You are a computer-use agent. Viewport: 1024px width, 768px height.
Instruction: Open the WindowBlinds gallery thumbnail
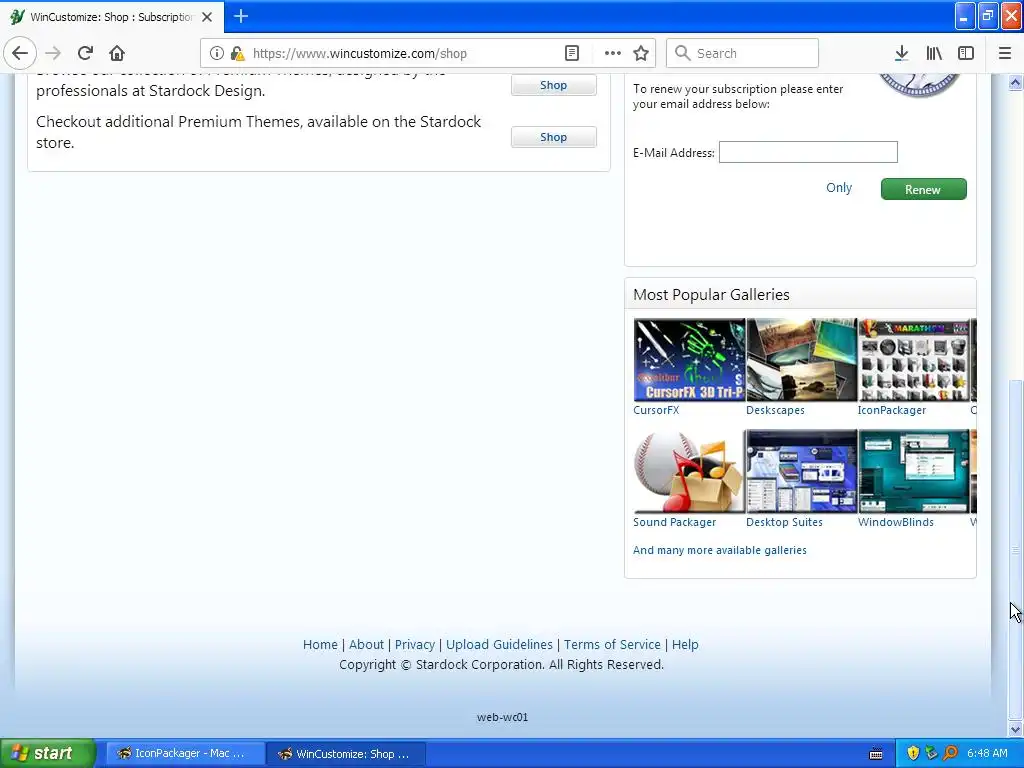point(913,471)
